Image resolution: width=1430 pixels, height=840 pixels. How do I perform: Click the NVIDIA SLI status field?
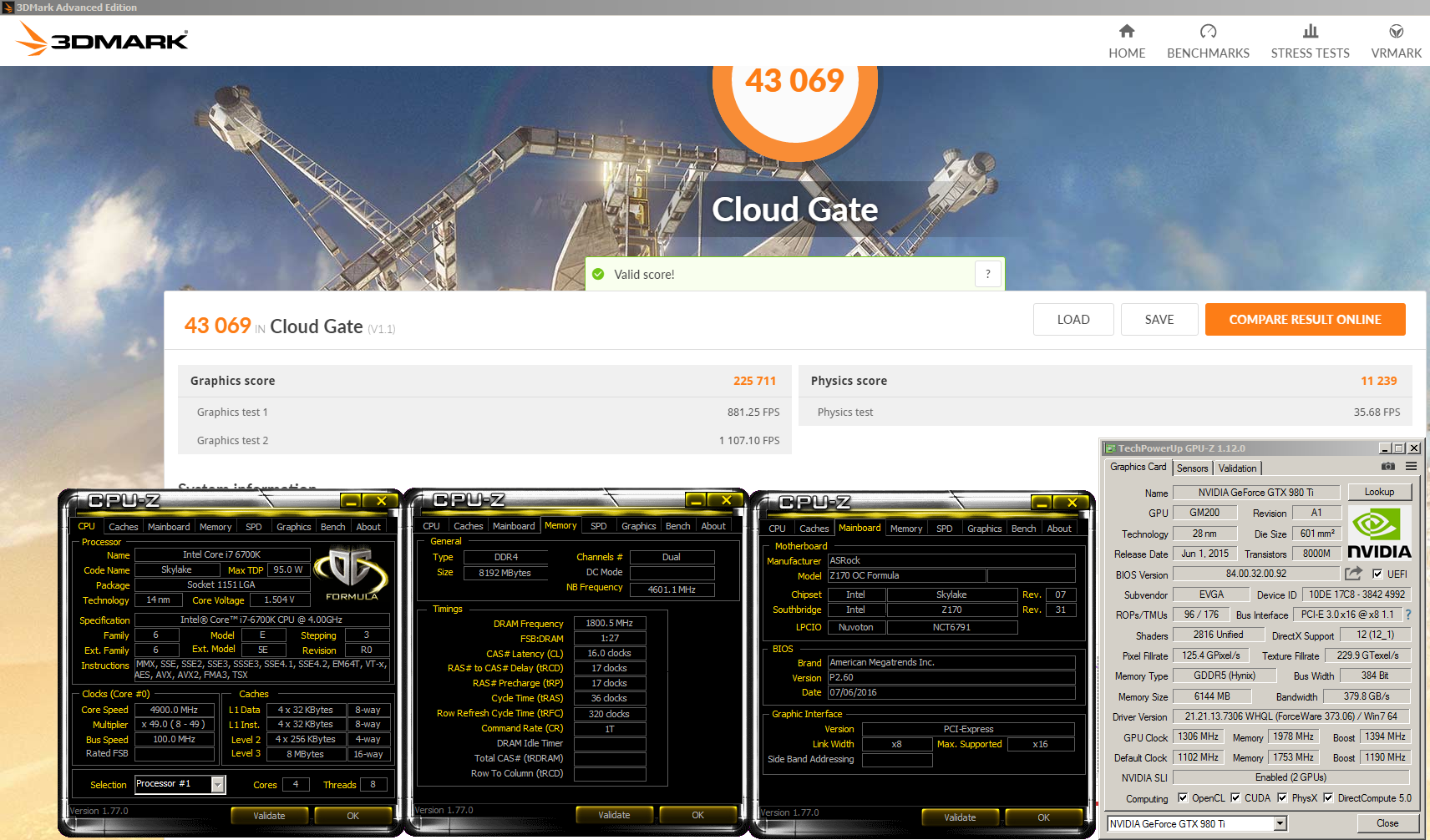click(1291, 777)
